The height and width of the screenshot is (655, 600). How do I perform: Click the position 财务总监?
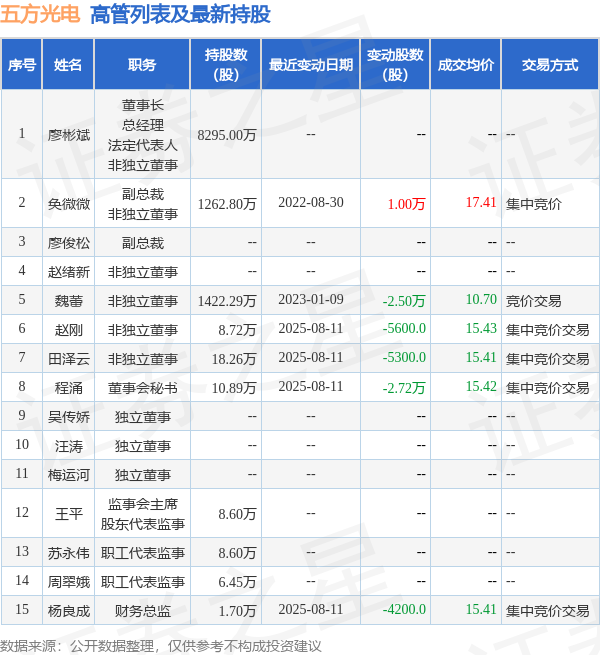pyautogui.click(x=142, y=611)
